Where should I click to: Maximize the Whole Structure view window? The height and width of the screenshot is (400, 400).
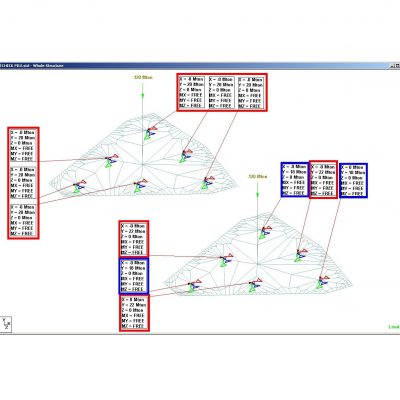coord(397,66)
